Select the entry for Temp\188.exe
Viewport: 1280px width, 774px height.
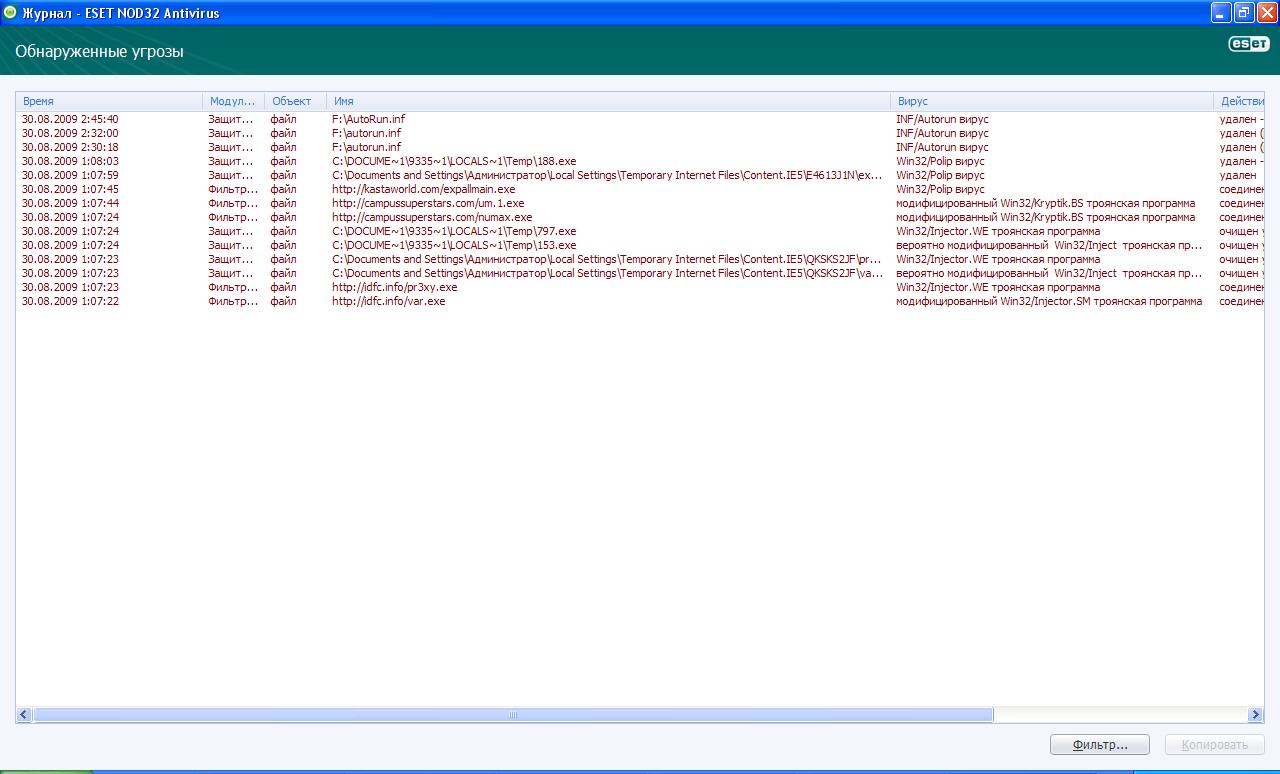640,161
